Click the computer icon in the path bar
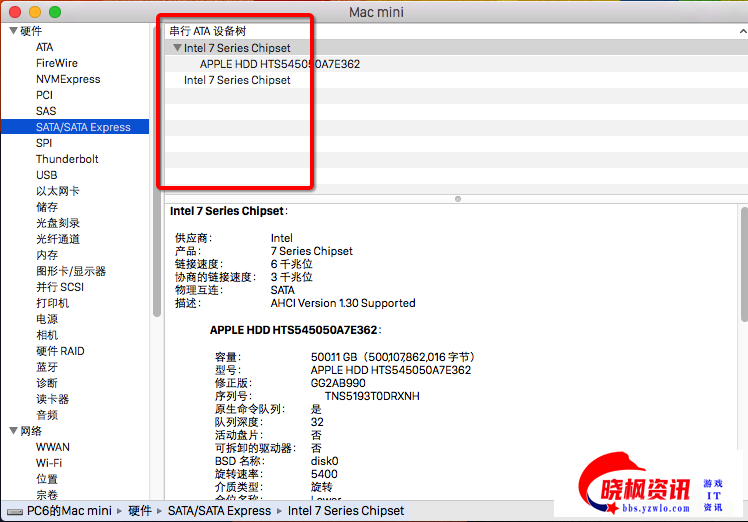Screen dimensions: 748x522 tap(15, 512)
